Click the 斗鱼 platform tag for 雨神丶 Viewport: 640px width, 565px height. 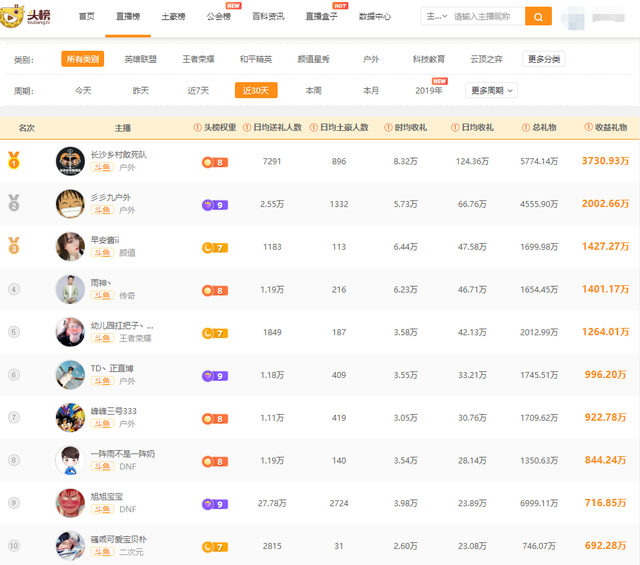(101, 296)
